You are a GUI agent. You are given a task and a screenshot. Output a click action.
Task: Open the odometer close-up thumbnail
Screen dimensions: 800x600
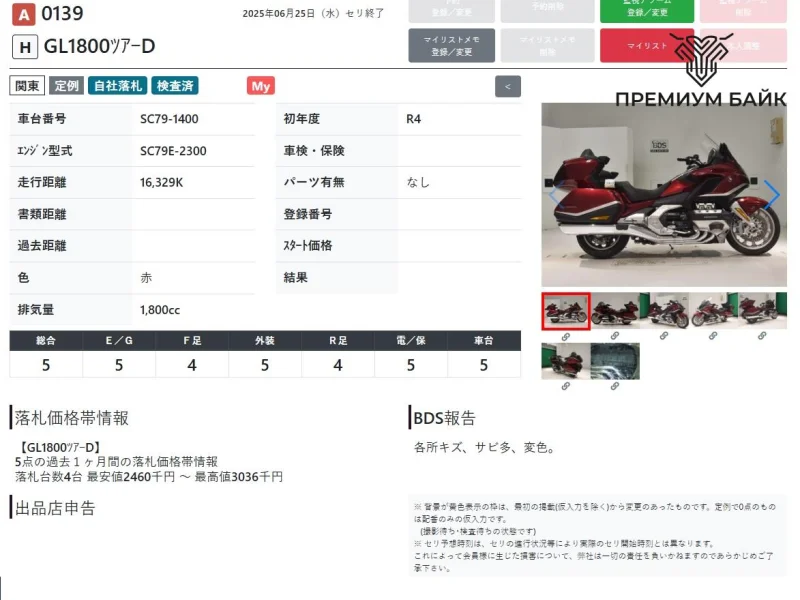(x=615, y=361)
